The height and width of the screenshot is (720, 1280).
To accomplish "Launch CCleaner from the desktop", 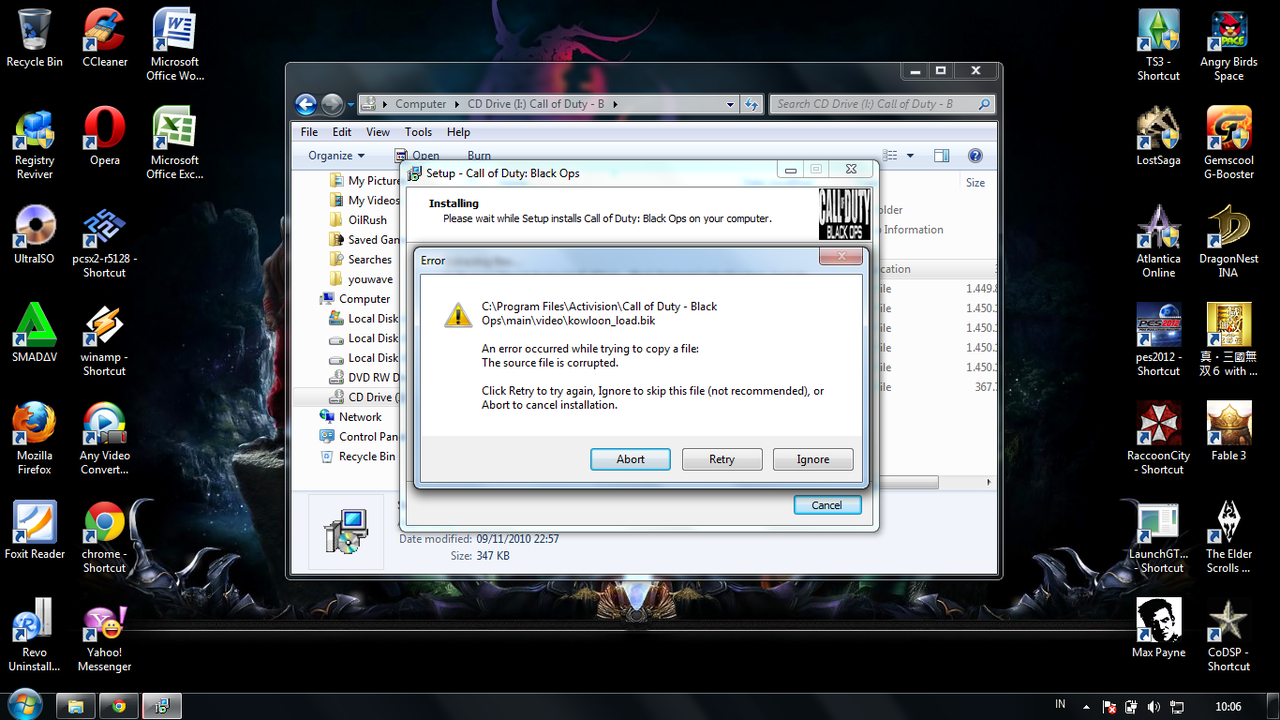I will [105, 38].
